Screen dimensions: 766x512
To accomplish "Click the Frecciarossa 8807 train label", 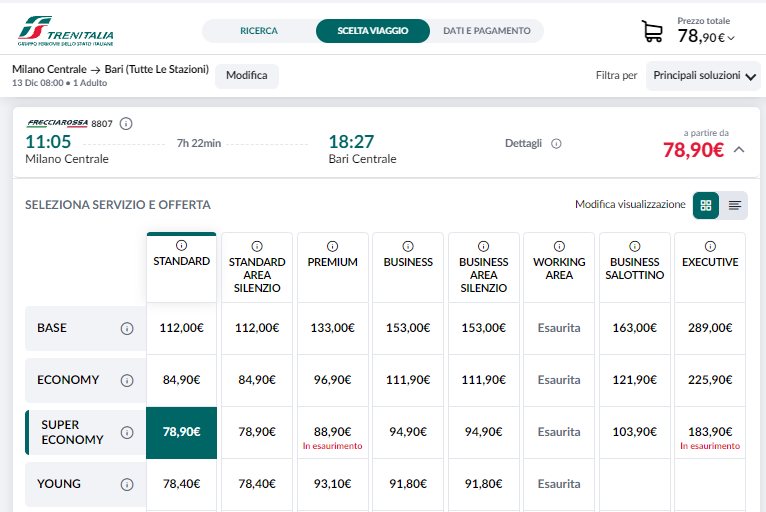I will (x=69, y=124).
